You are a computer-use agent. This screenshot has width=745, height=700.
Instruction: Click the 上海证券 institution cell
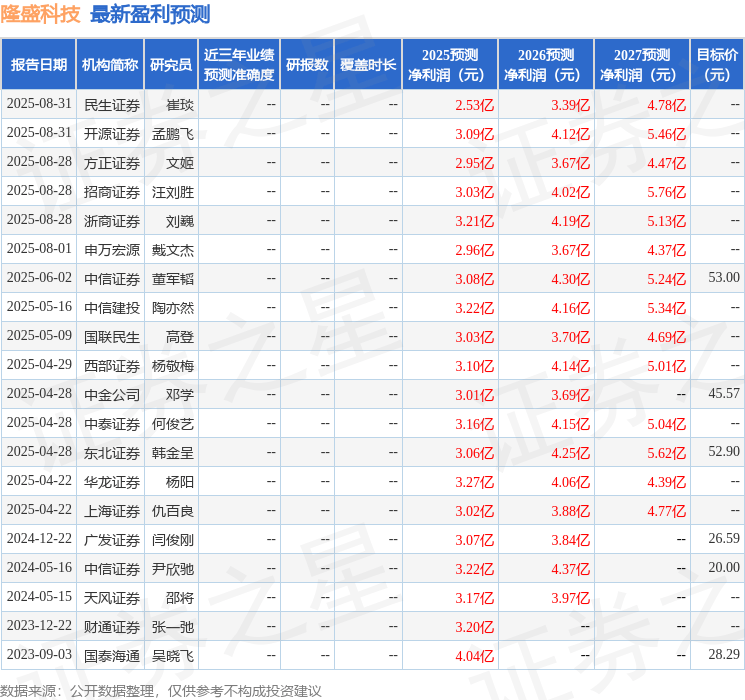tap(112, 511)
